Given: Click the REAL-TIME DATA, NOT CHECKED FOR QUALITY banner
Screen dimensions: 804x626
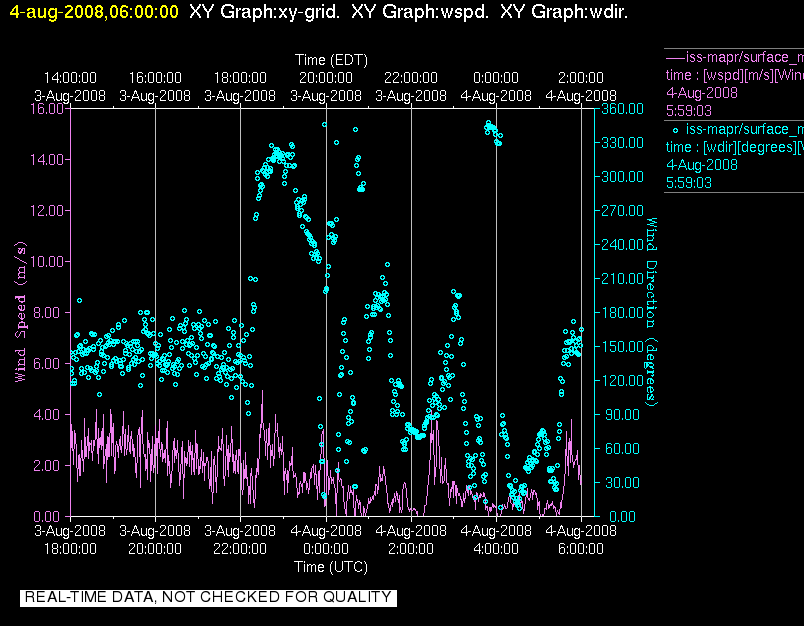Looking at the screenshot, I should [208, 598].
